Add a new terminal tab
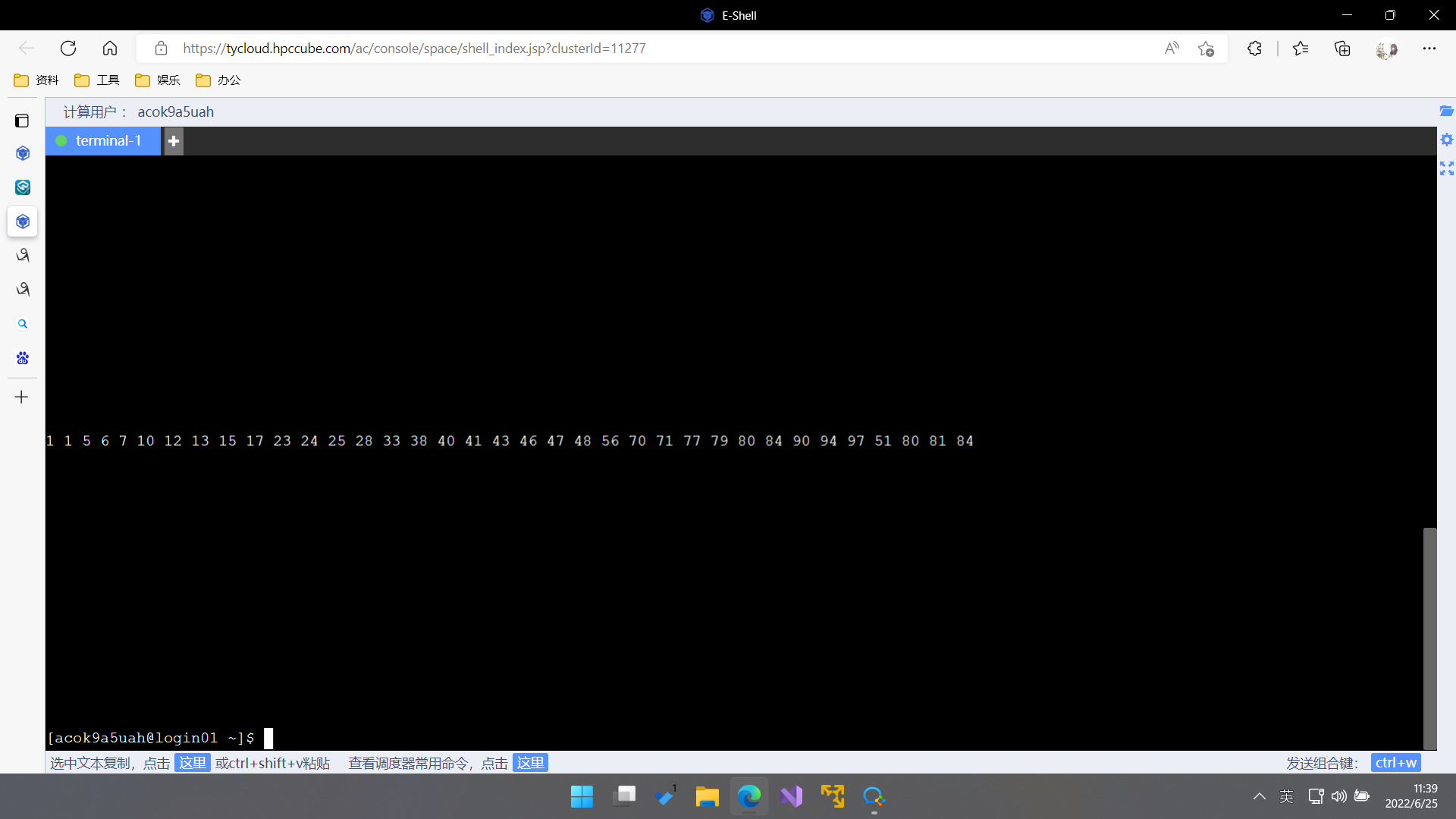Screen dimensions: 1456x819 (174, 141)
